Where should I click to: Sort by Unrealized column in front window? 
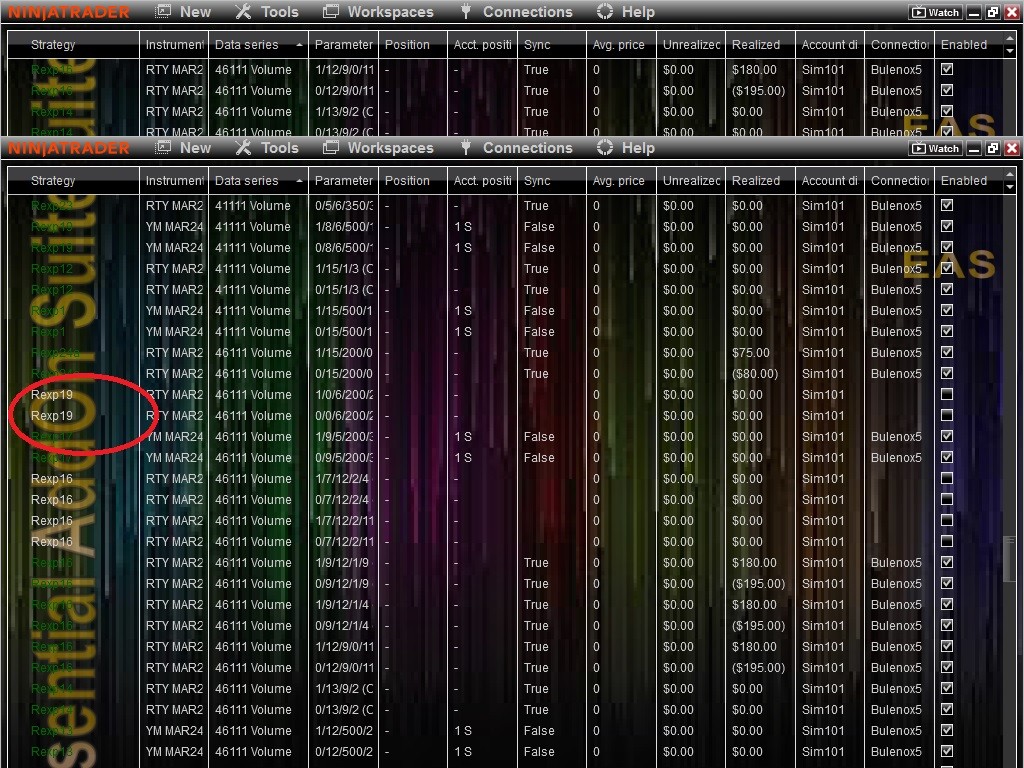pos(690,181)
